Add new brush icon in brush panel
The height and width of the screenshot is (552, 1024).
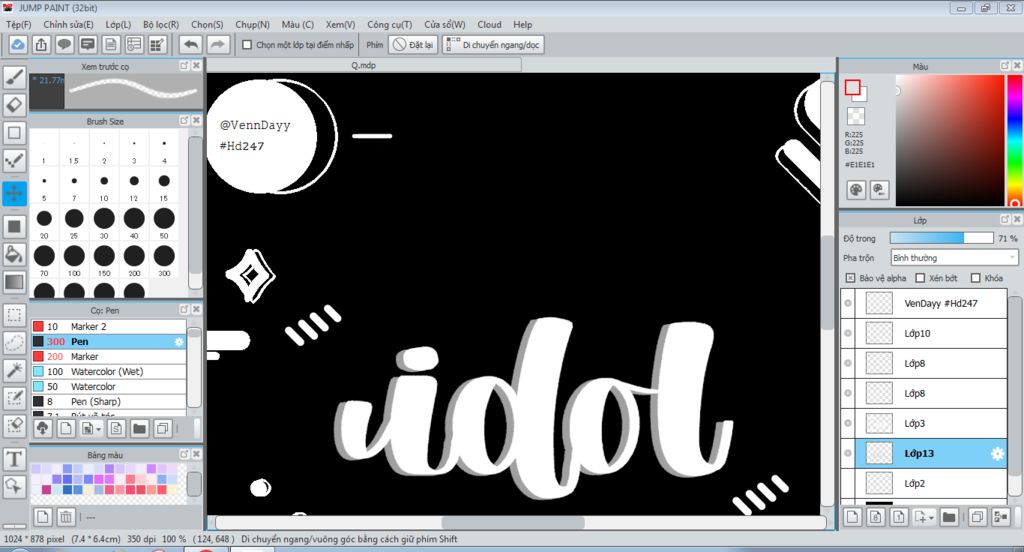point(66,429)
